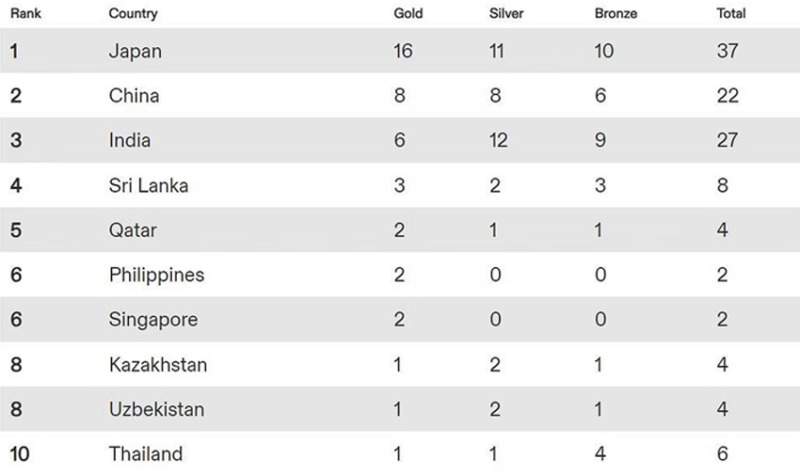Select the China country name
Image resolution: width=800 pixels, height=474 pixels.
click(134, 95)
